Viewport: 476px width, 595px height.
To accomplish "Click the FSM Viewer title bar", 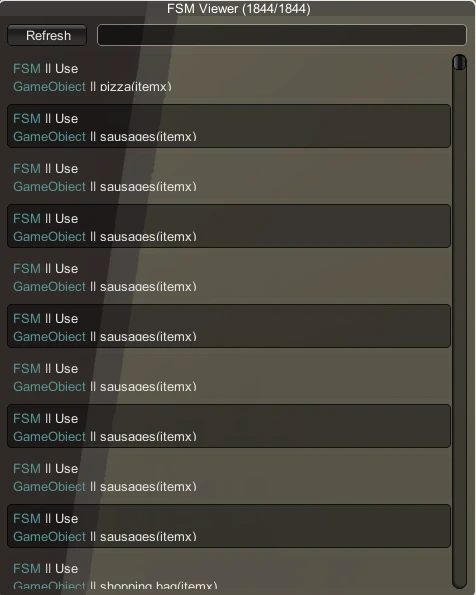I will (238, 8).
